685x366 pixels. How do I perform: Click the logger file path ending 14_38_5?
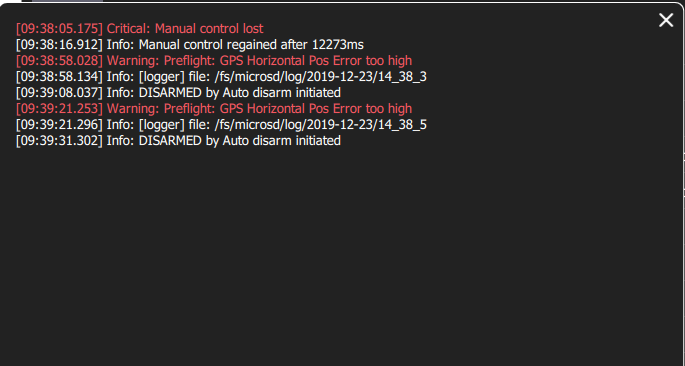[321, 125]
